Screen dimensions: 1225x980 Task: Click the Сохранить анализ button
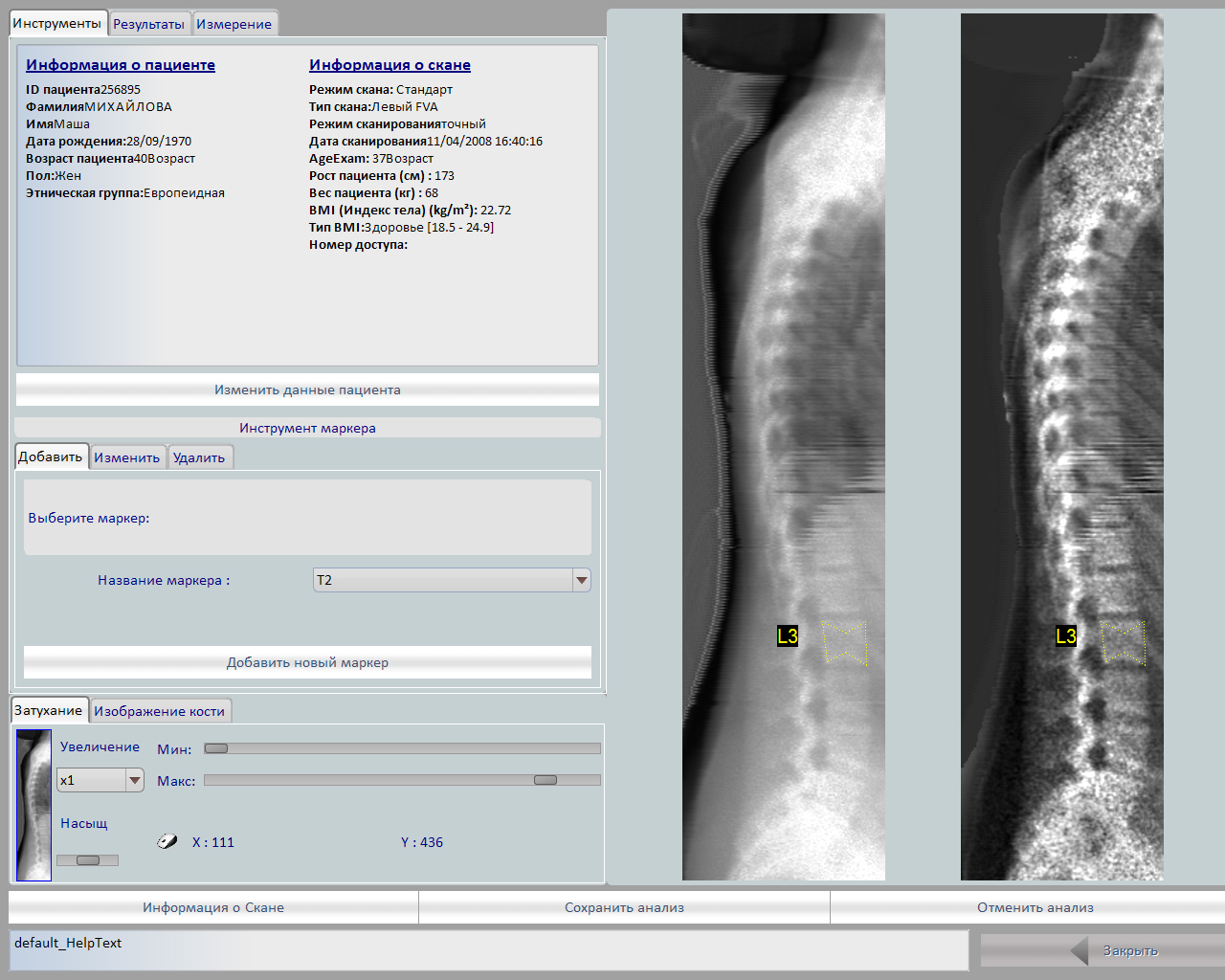(624, 907)
